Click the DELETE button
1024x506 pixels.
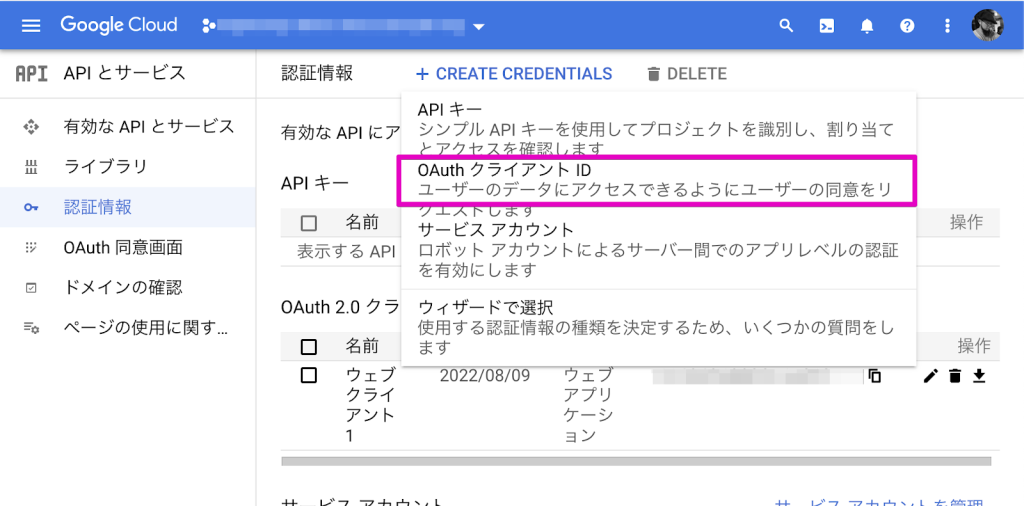[x=686, y=74]
